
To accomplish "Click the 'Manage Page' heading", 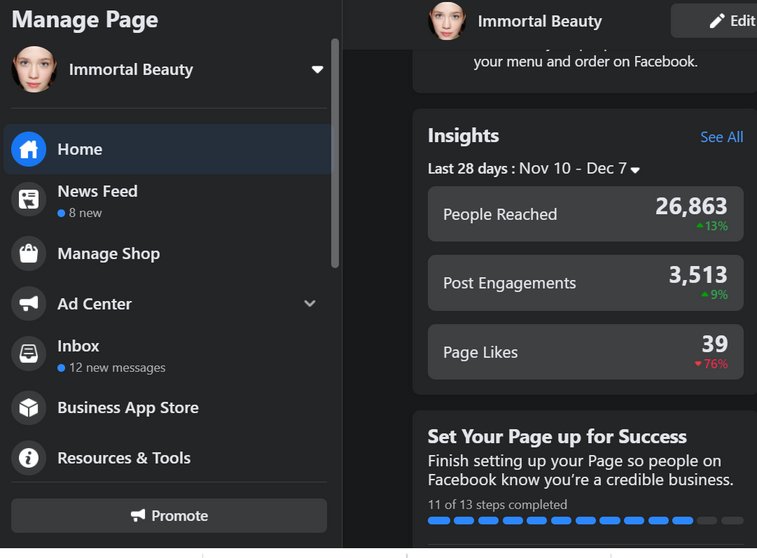I will (x=85, y=20).
